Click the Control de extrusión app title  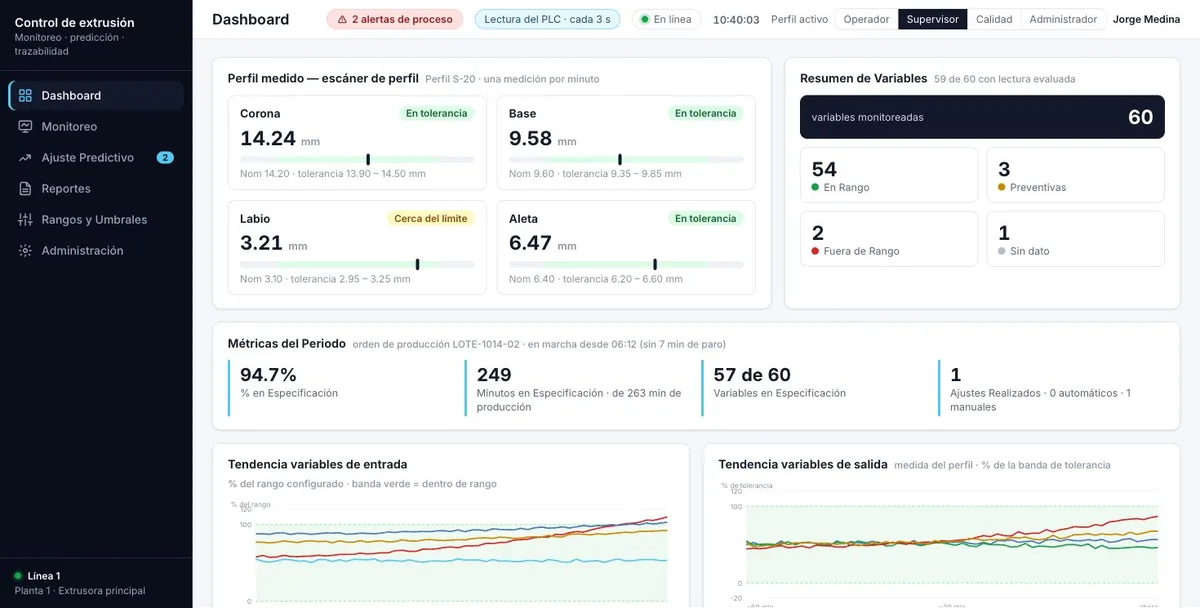coord(75,22)
